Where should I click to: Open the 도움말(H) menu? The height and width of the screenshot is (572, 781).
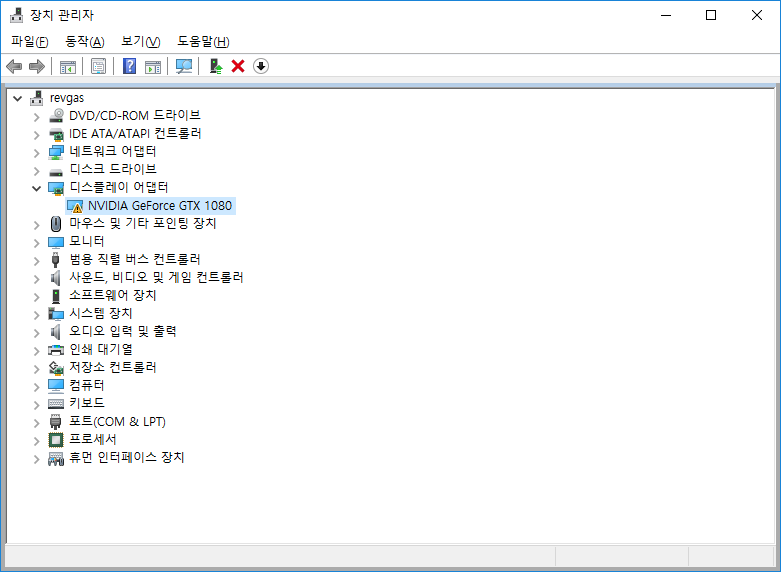coord(203,41)
